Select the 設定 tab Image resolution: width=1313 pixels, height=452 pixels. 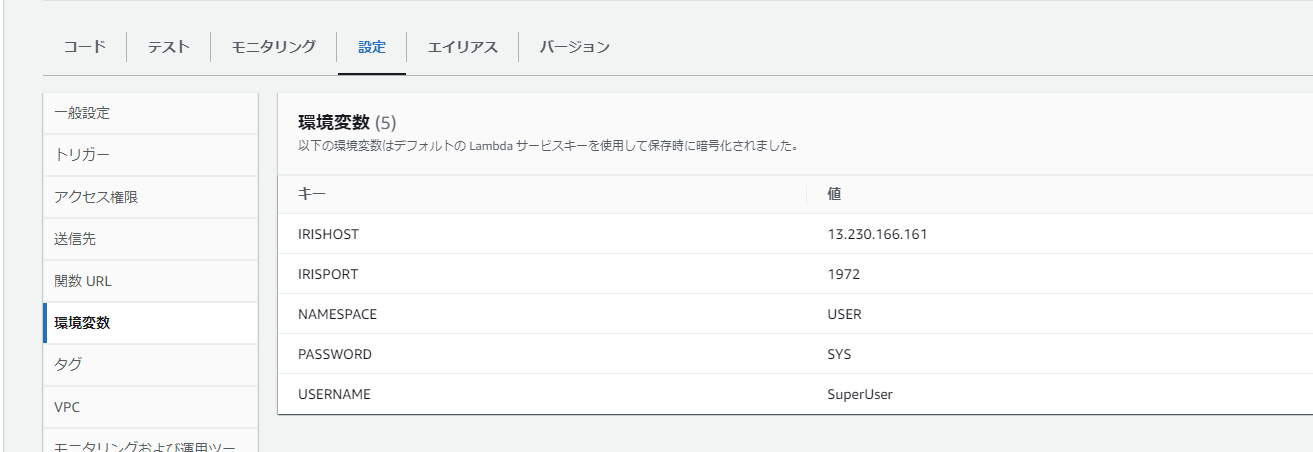[372, 47]
